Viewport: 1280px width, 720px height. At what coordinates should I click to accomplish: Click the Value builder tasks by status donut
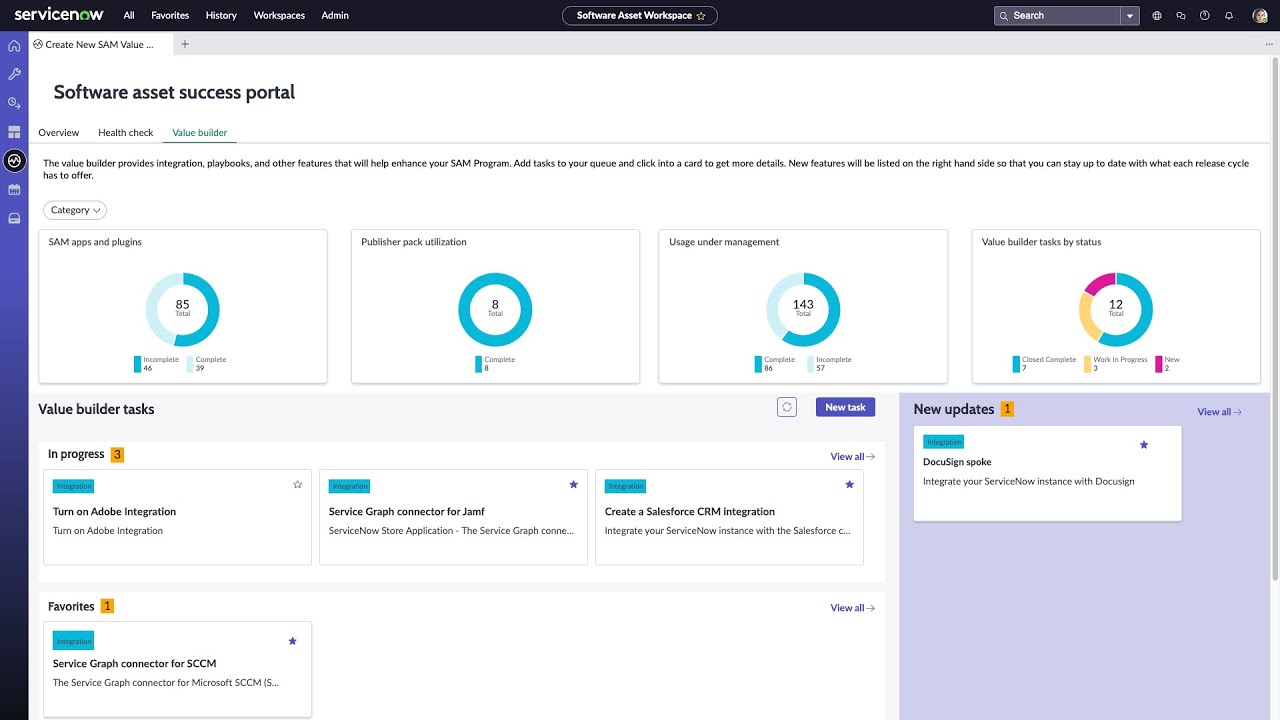1116,309
